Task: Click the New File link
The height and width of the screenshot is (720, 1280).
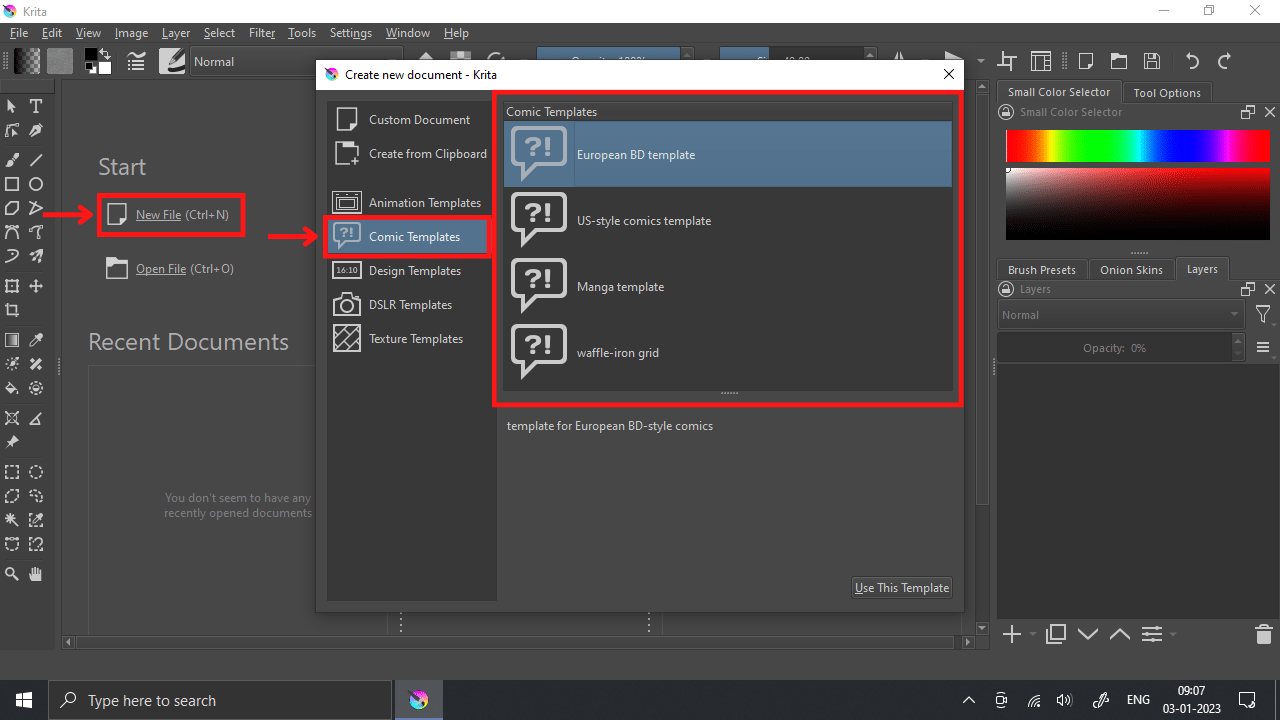Action: click(x=159, y=215)
